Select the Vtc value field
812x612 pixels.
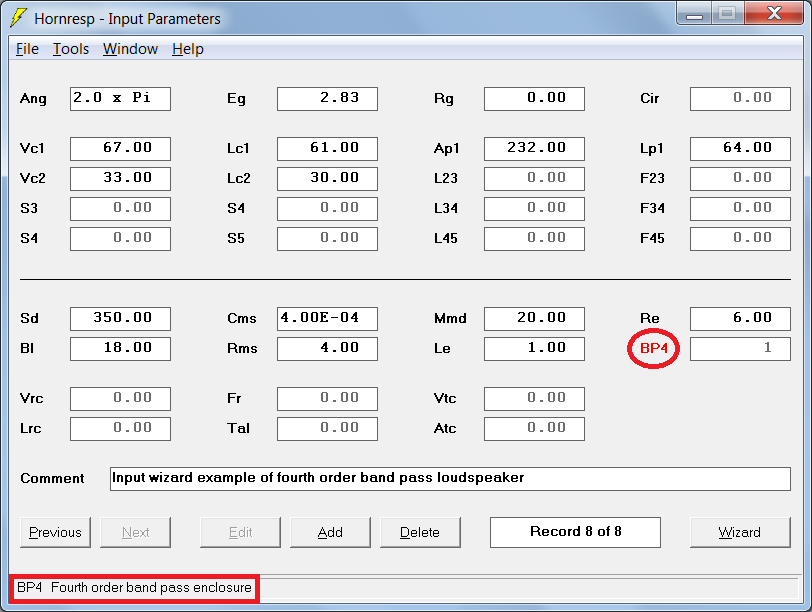coord(534,399)
